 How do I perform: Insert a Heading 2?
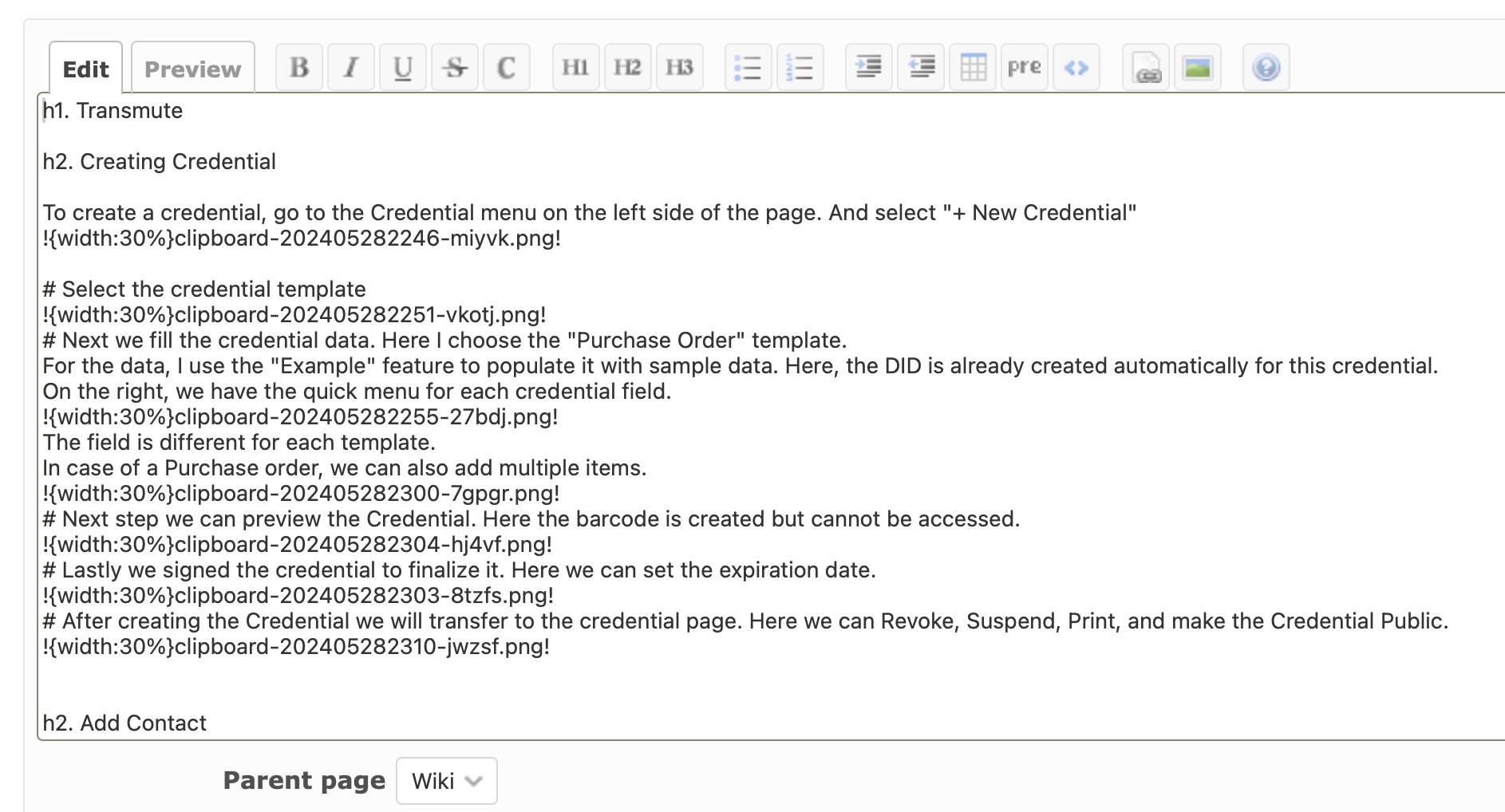[x=627, y=68]
